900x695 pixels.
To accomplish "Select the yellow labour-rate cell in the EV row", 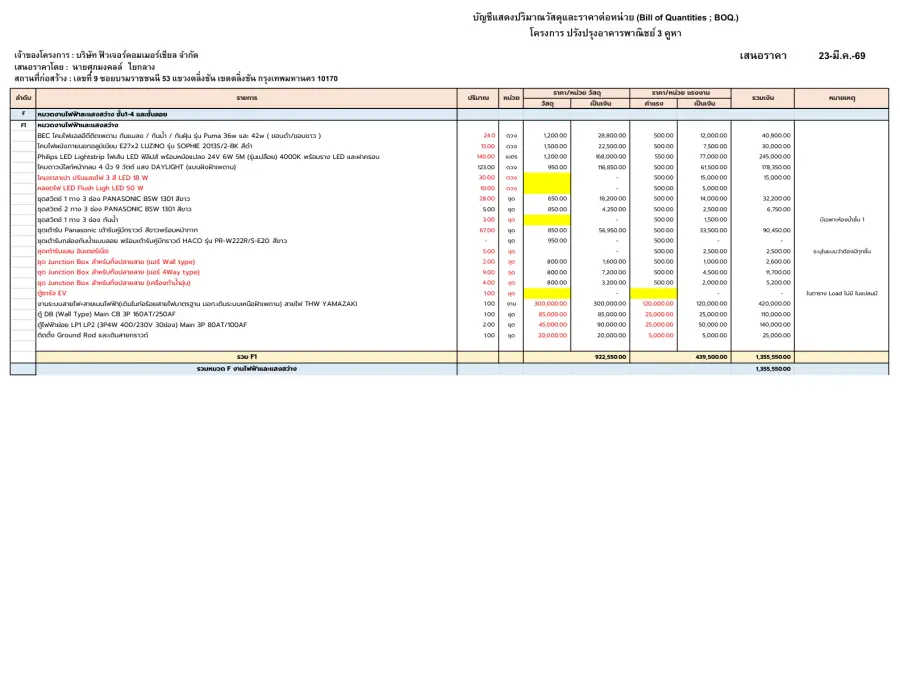I will coord(653,293).
